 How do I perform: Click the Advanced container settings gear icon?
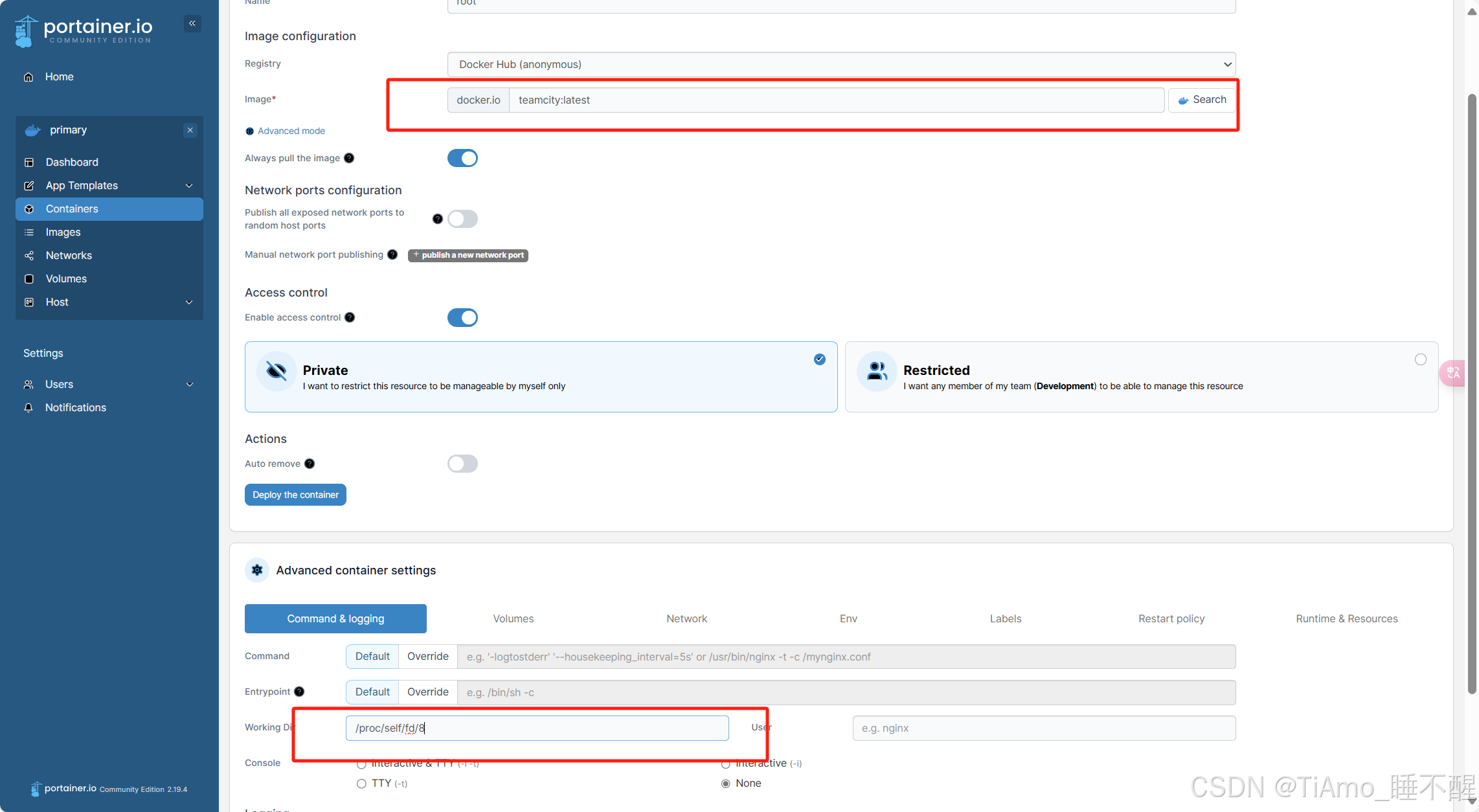click(257, 570)
